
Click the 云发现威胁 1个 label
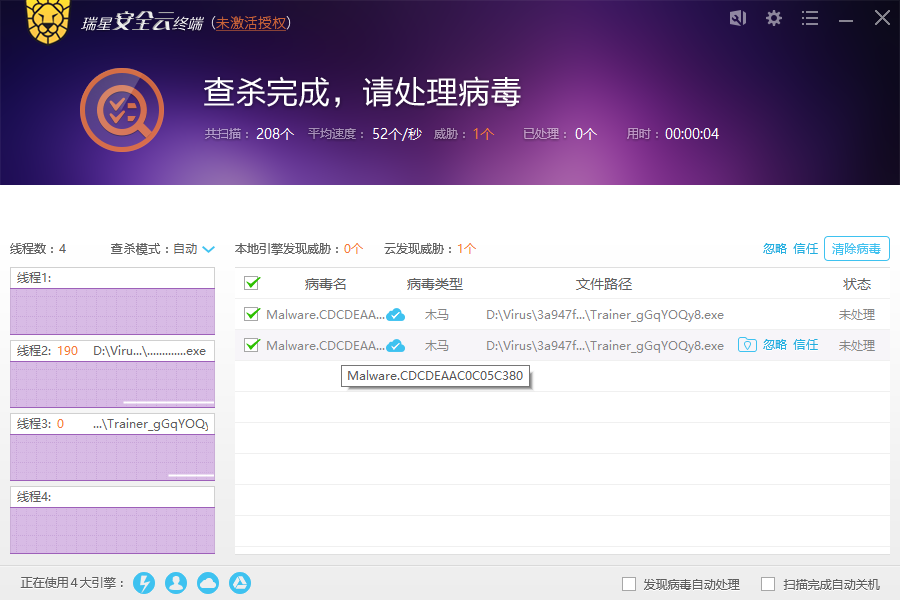(x=430, y=249)
